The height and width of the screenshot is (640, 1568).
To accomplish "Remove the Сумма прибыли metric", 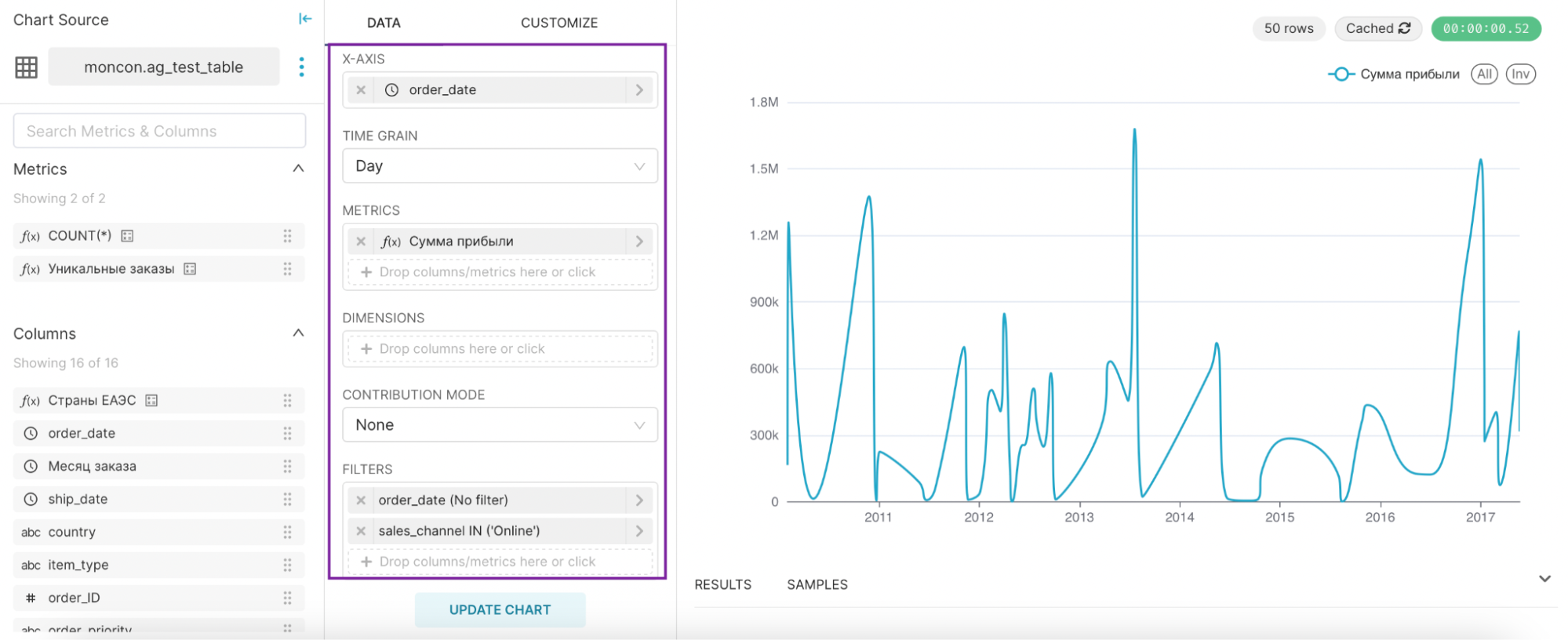I will pyautogui.click(x=361, y=242).
